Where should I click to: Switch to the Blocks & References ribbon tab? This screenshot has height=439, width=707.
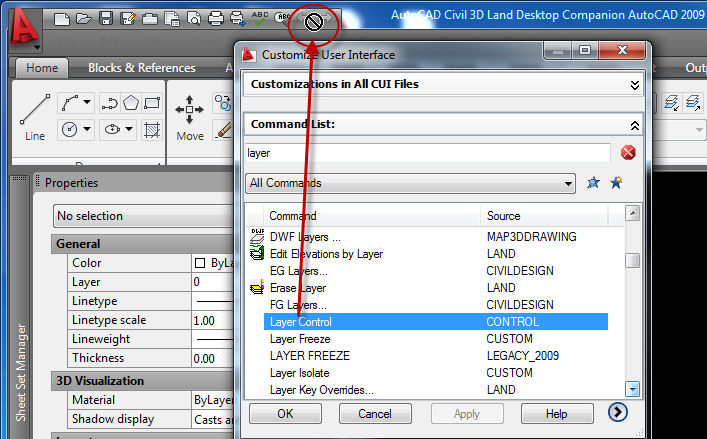(x=142, y=68)
